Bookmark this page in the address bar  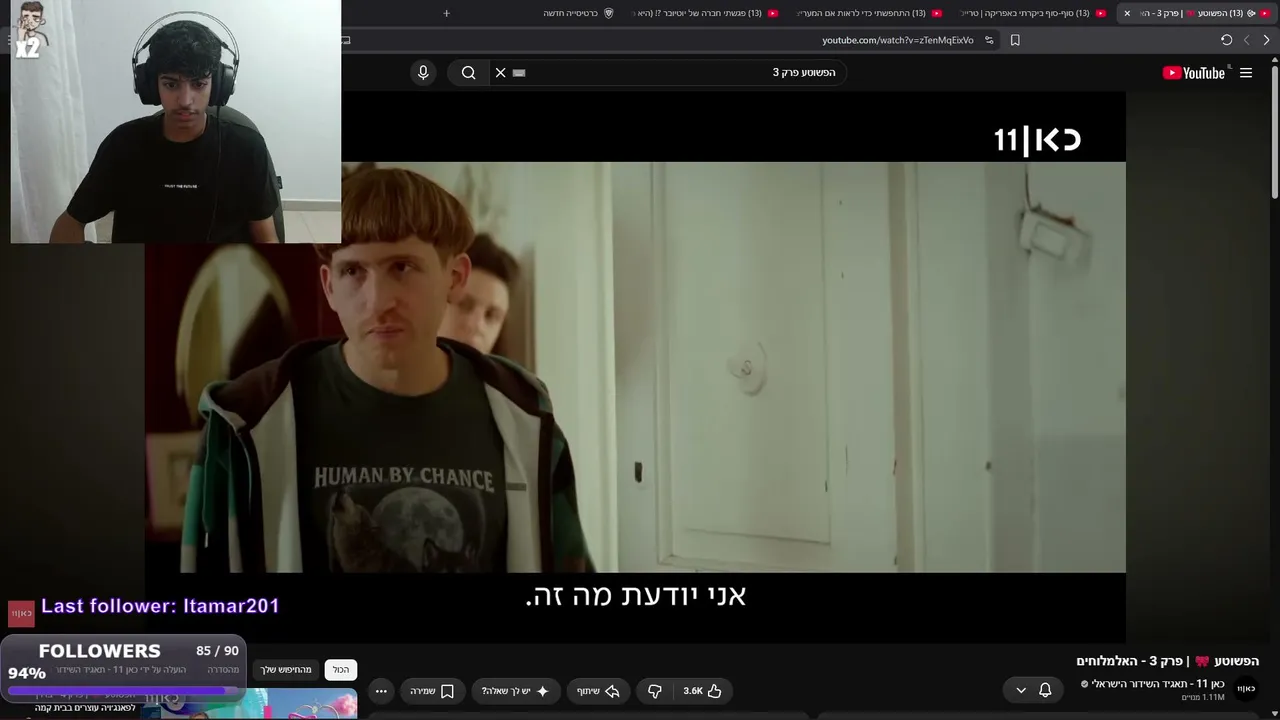pos(1015,40)
